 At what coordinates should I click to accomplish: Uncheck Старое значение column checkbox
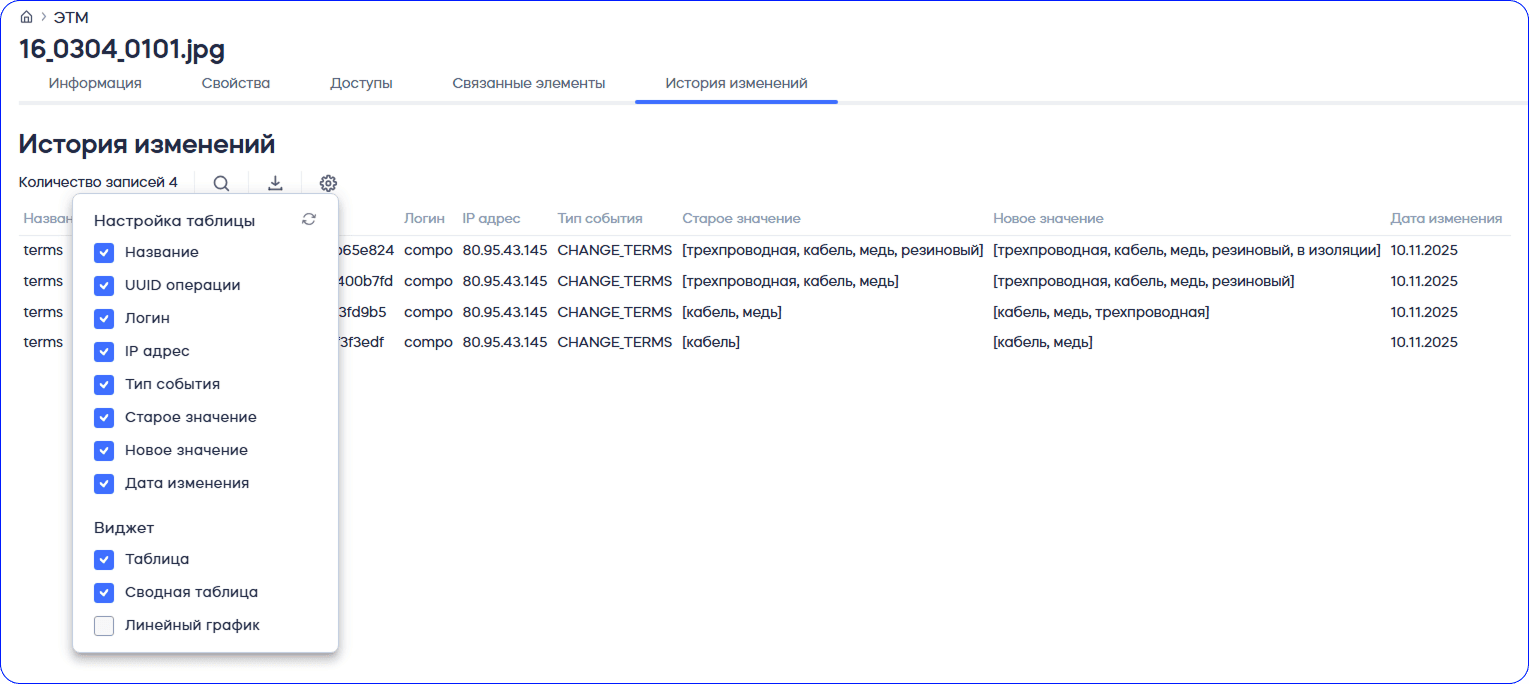(104, 418)
